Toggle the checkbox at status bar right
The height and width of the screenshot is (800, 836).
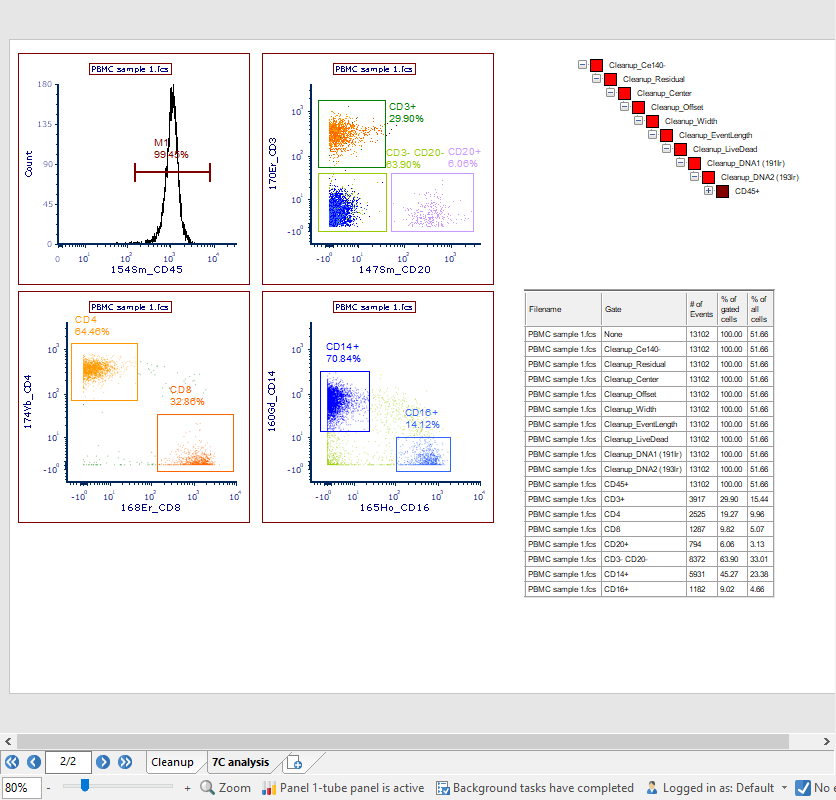802,788
